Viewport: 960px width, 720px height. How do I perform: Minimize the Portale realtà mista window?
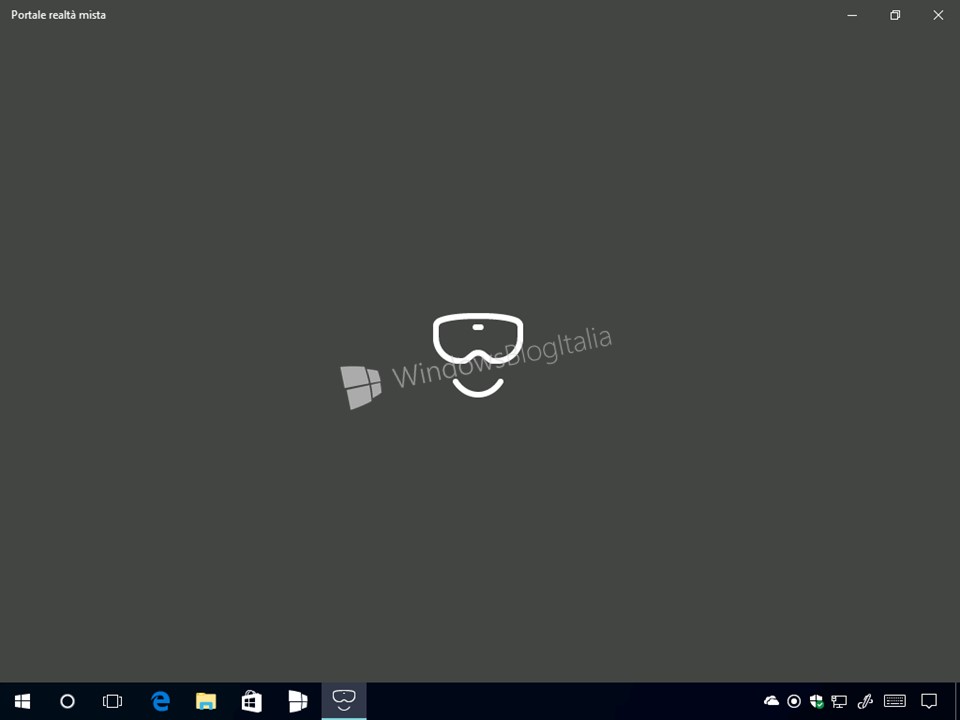(x=852, y=15)
